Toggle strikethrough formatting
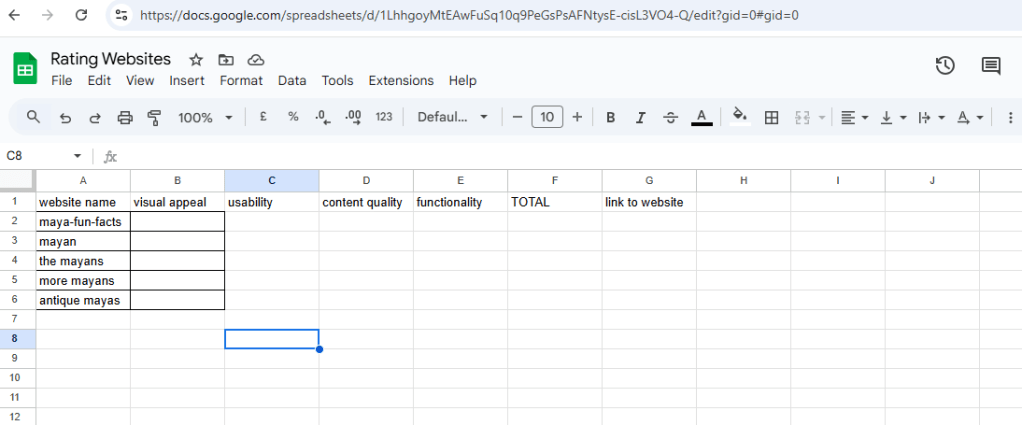Image resolution: width=1022 pixels, height=425 pixels. pyautogui.click(x=670, y=117)
